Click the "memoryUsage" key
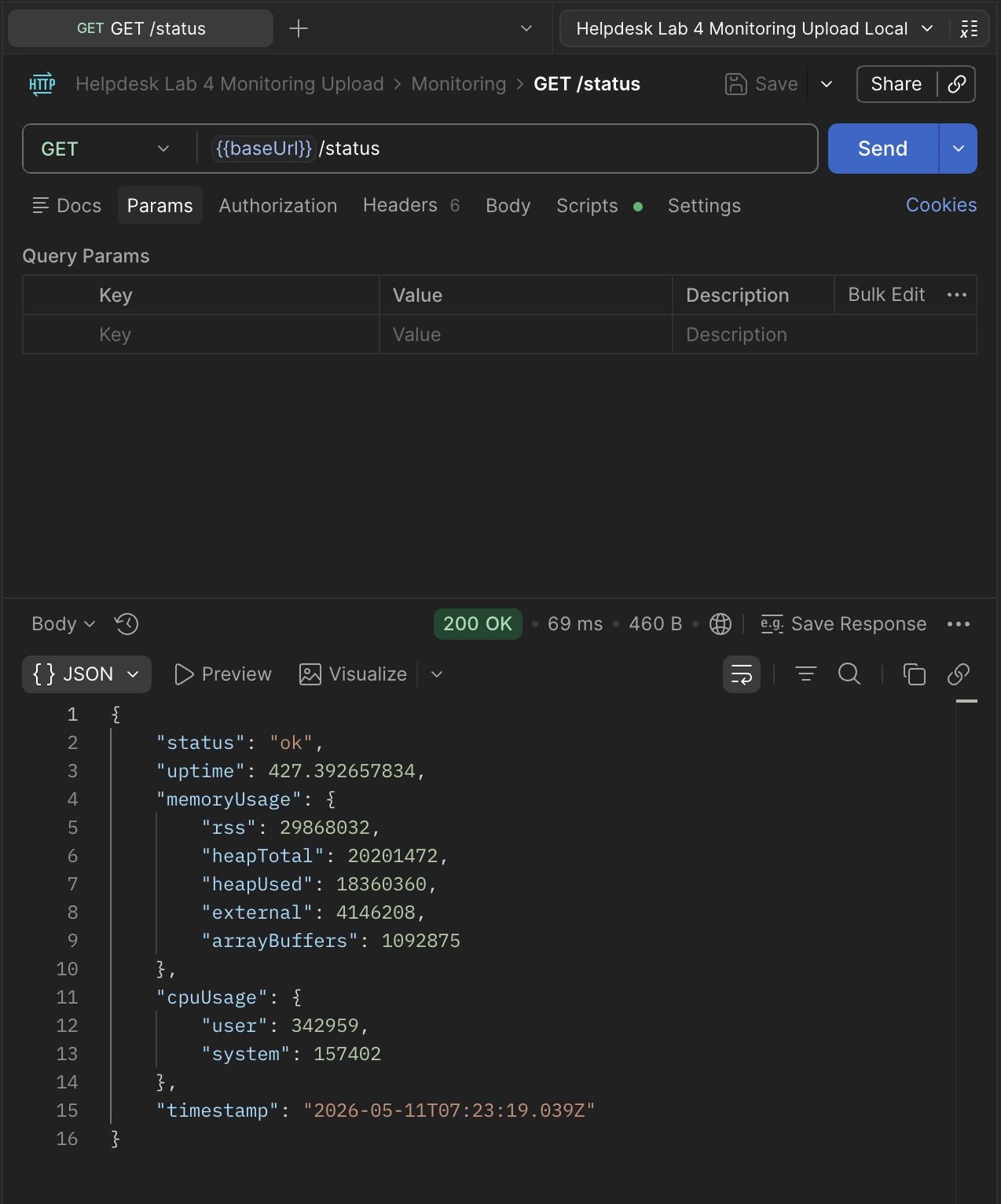 tap(229, 799)
